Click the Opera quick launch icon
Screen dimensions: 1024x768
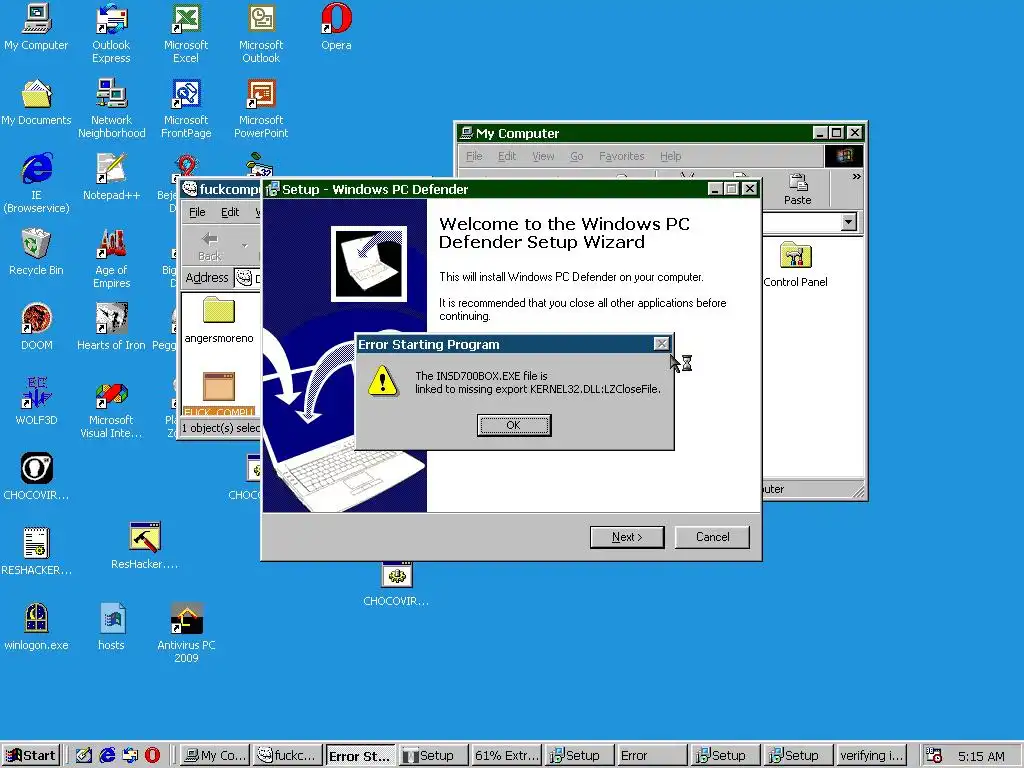[152, 756]
